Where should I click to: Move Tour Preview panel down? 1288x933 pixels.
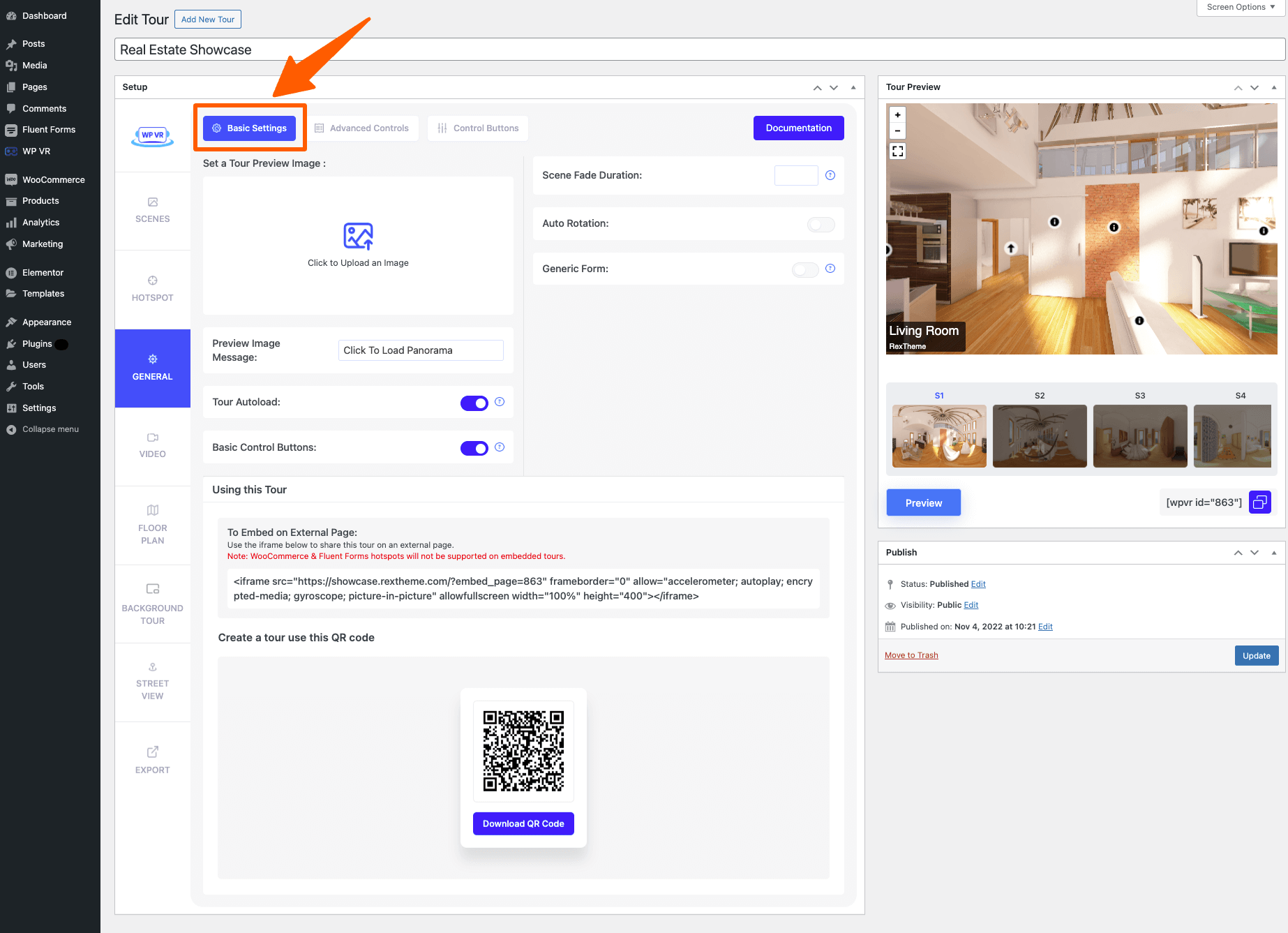click(1255, 88)
